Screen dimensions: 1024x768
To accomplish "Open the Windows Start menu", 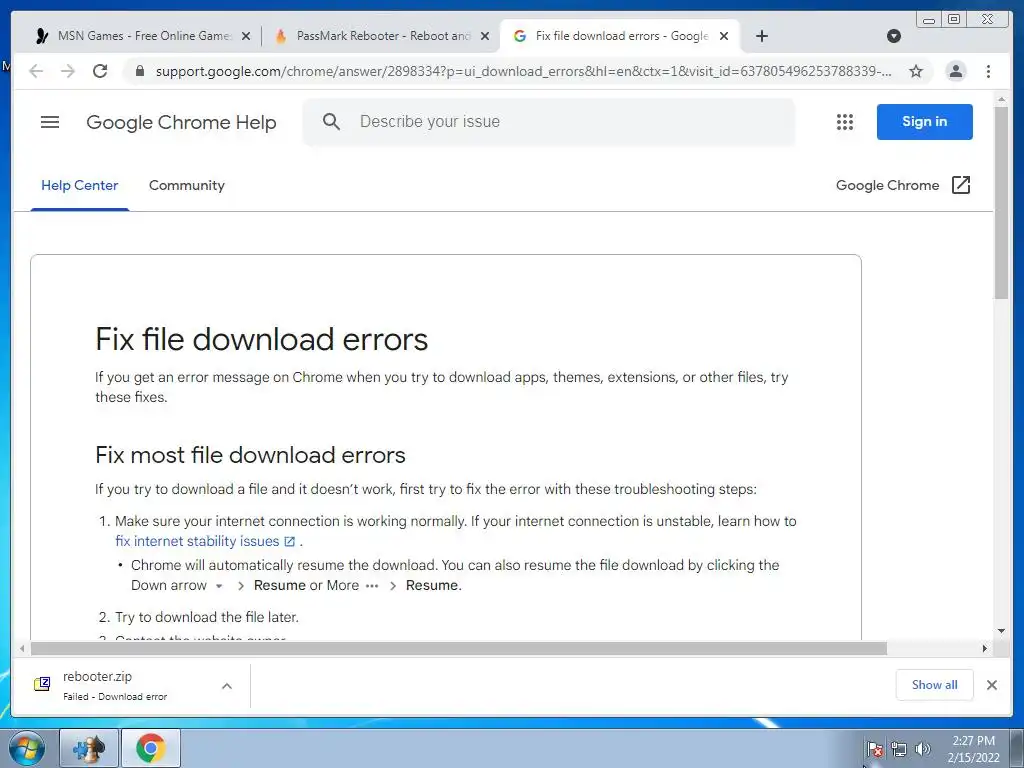I will [x=27, y=748].
